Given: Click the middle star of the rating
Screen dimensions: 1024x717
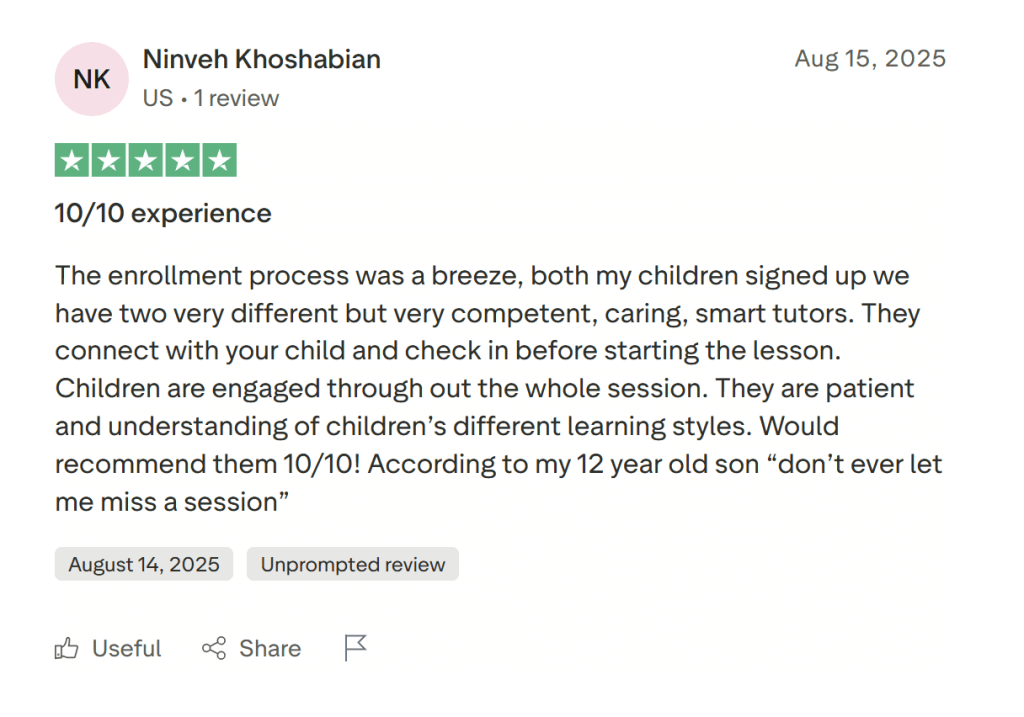Looking at the screenshot, I should (x=145, y=159).
